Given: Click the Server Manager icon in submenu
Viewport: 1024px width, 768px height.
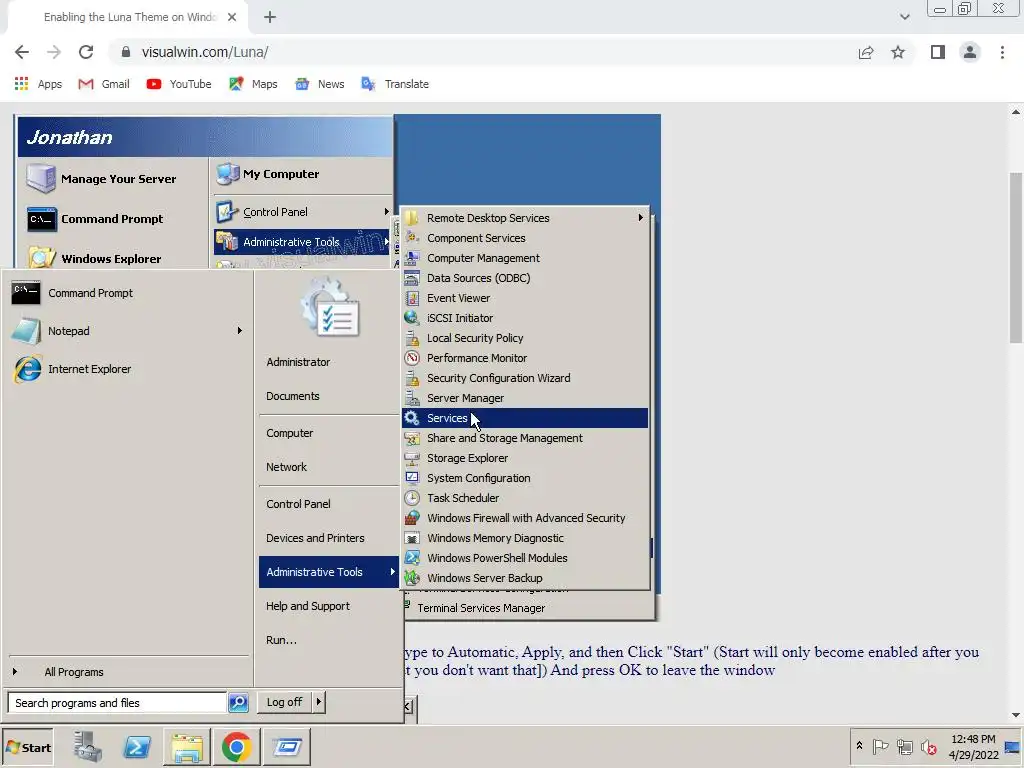Looking at the screenshot, I should point(411,398).
